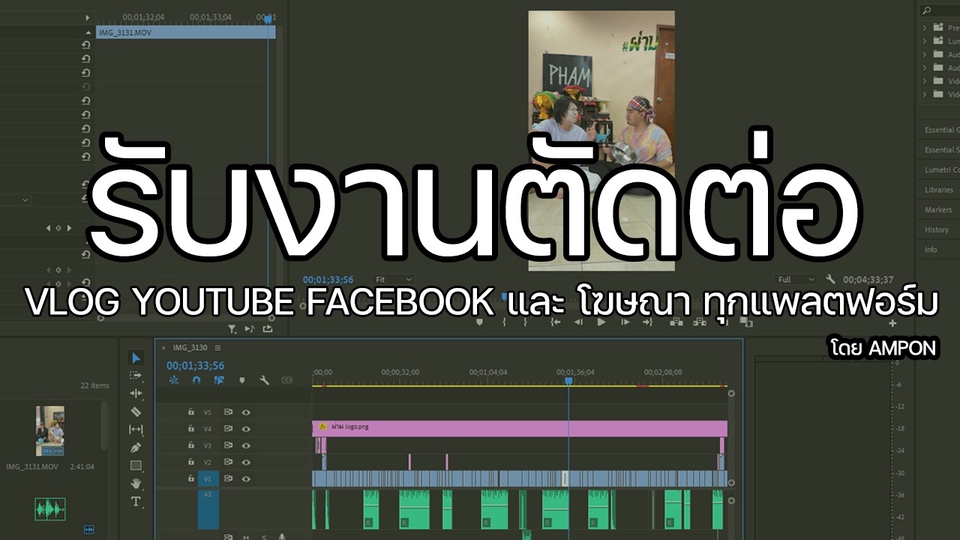Click the Program Monitor Add Marker icon
960x540 pixels.
tap(479, 322)
